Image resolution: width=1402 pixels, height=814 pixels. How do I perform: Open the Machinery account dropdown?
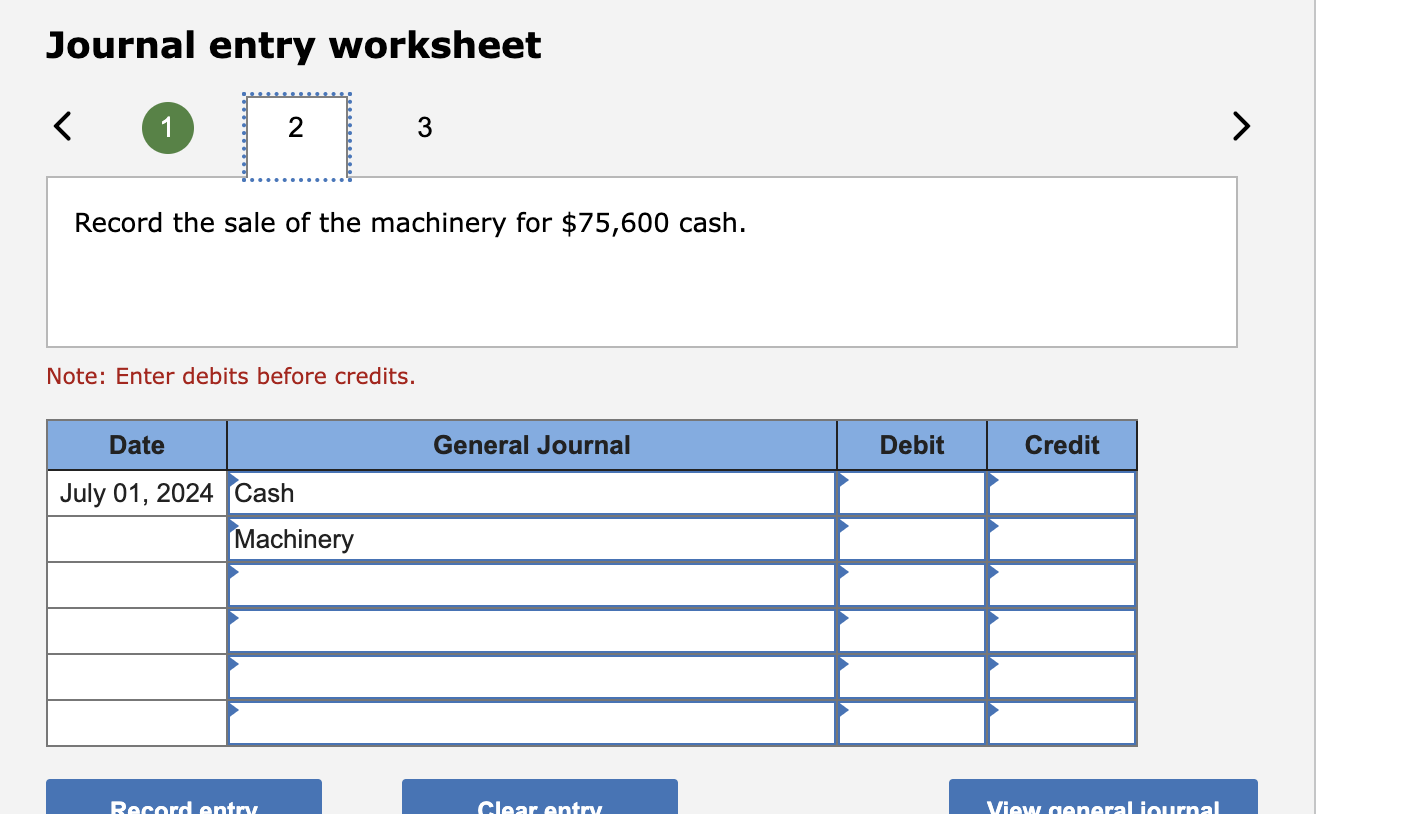pos(236,529)
